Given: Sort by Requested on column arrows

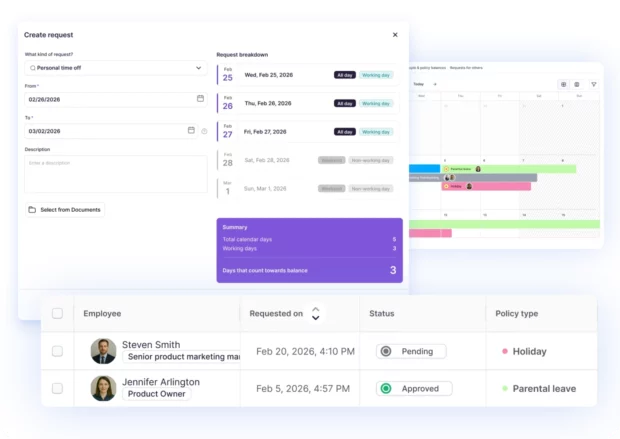Looking at the screenshot, I should tap(316, 313).
